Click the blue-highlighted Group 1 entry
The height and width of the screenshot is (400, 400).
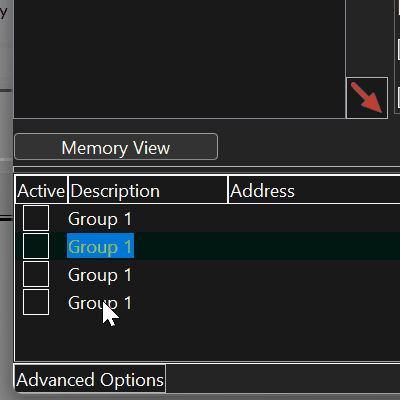coord(100,246)
